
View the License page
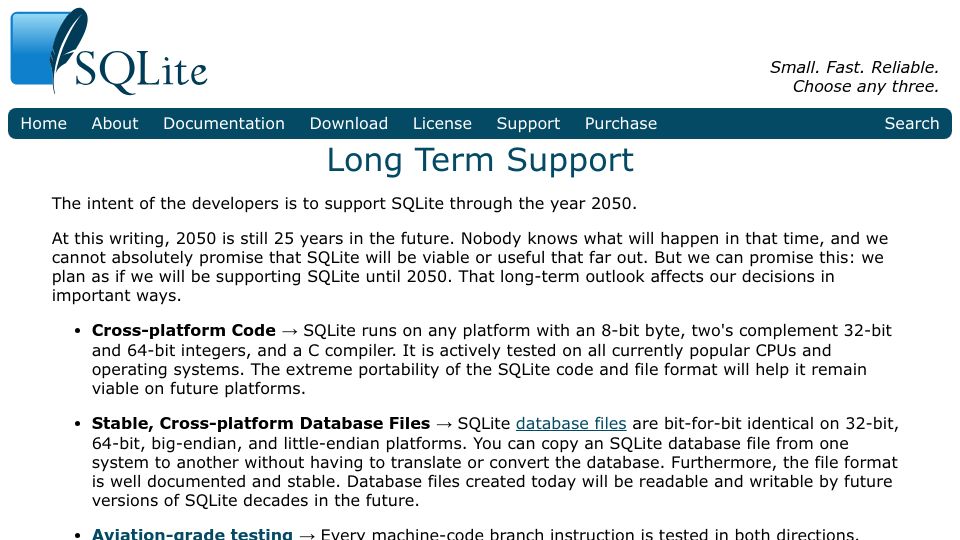coord(442,124)
